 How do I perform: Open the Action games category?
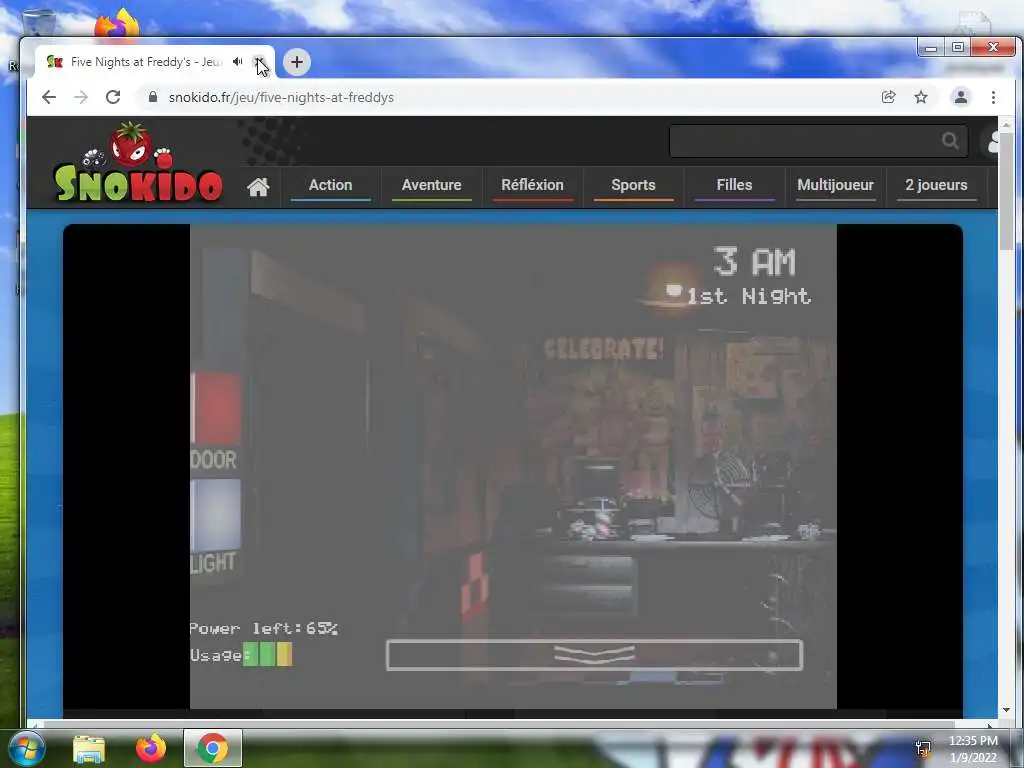pyautogui.click(x=330, y=185)
